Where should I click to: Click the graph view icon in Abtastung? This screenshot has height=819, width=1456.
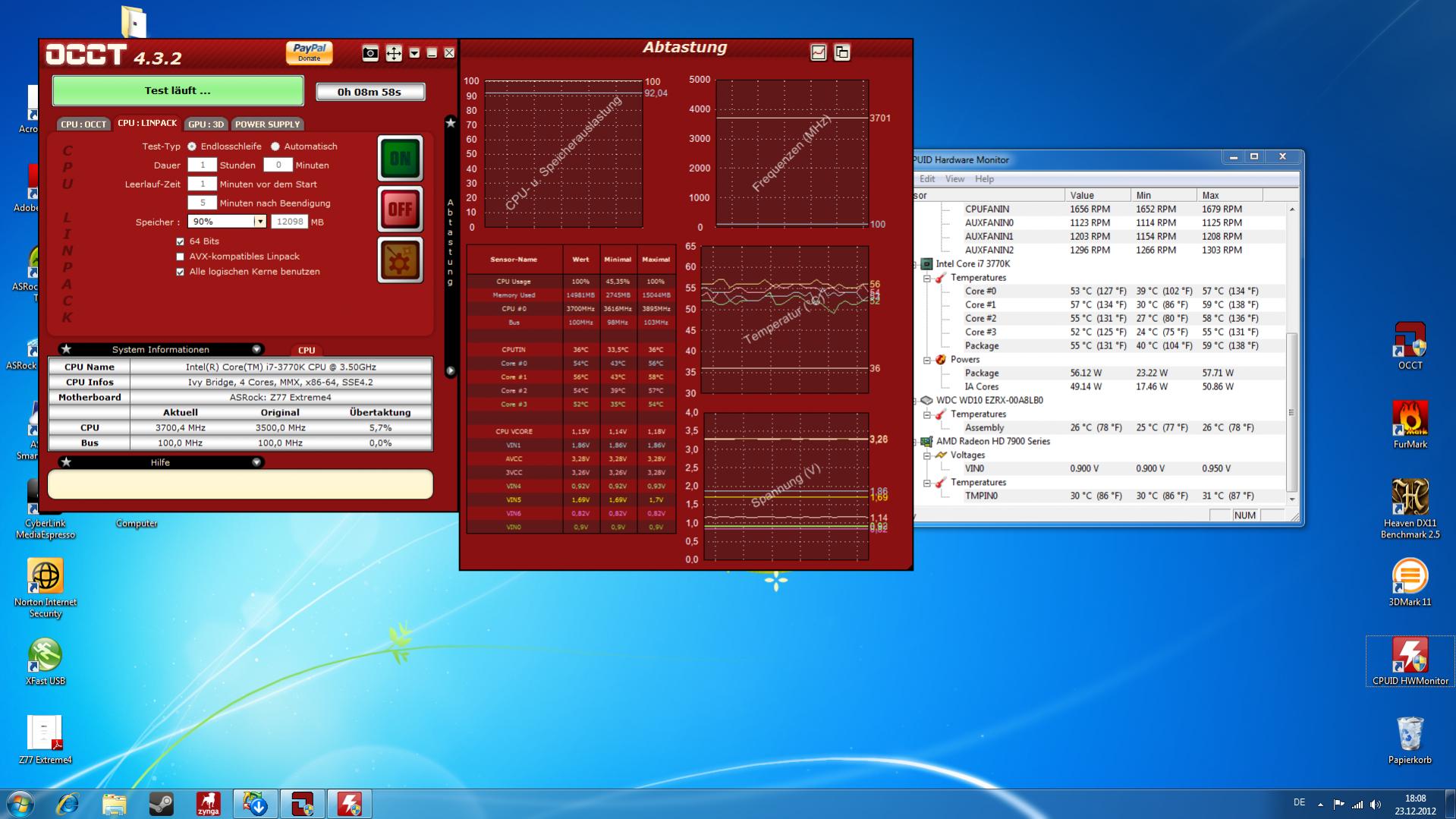point(819,52)
